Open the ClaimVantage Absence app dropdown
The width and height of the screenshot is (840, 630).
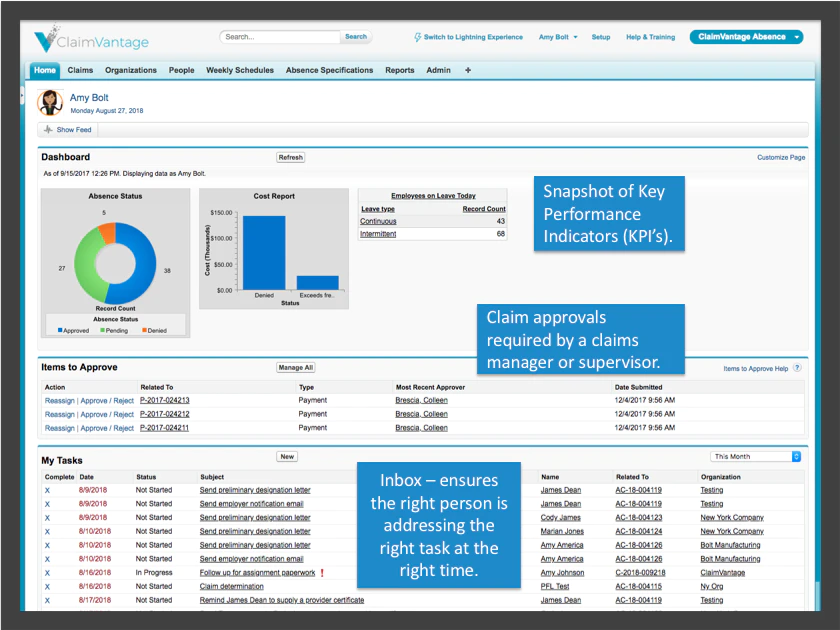(797, 37)
